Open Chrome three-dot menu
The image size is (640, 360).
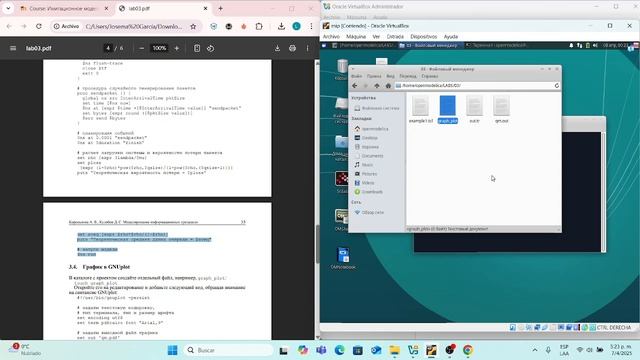(311, 26)
